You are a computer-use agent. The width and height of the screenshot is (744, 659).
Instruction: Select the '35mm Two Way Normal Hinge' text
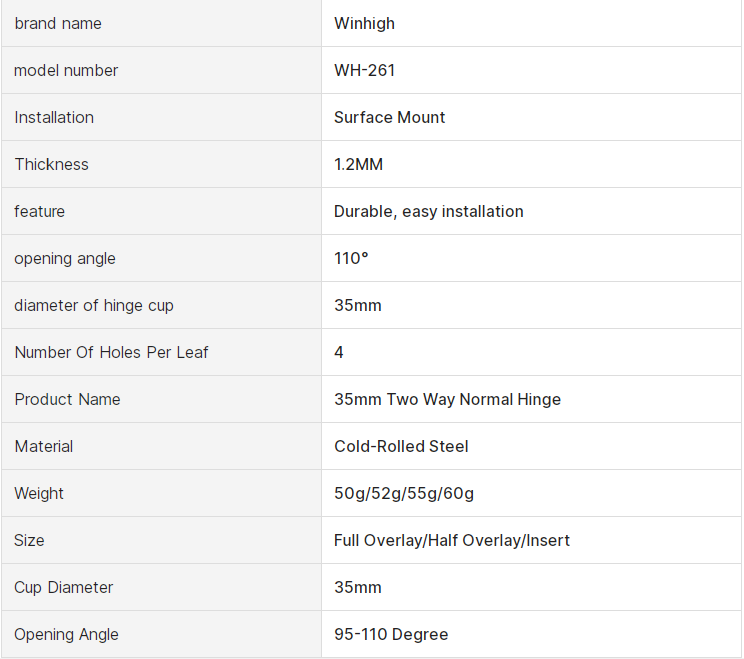447,399
